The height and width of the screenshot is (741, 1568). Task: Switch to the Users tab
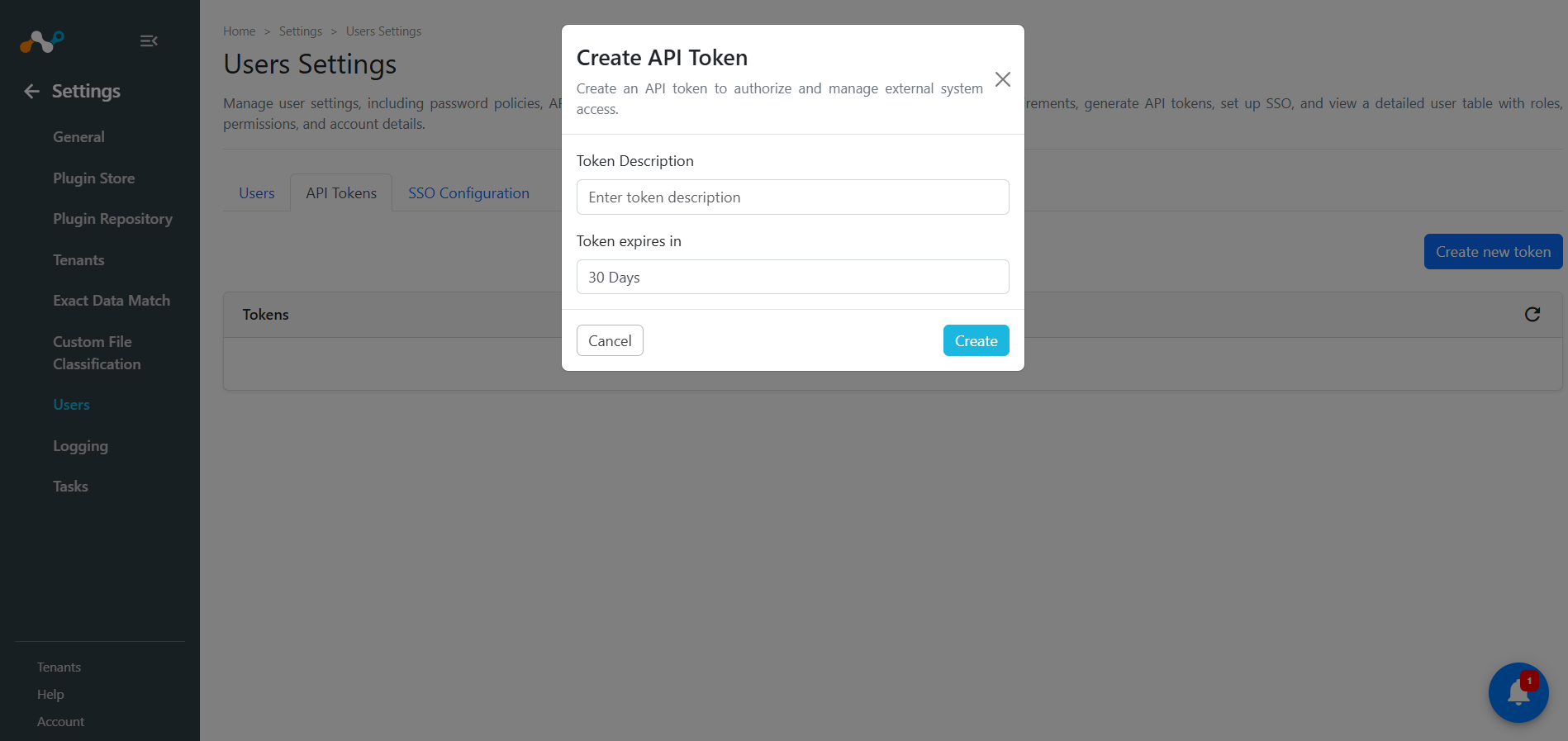pos(256,193)
